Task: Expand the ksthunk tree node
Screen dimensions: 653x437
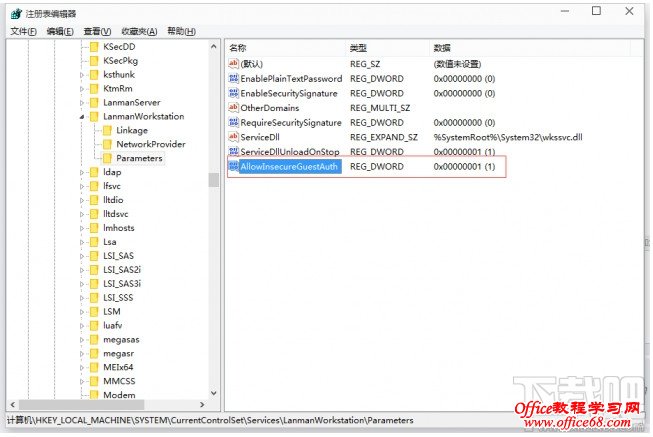Action: tap(82, 75)
